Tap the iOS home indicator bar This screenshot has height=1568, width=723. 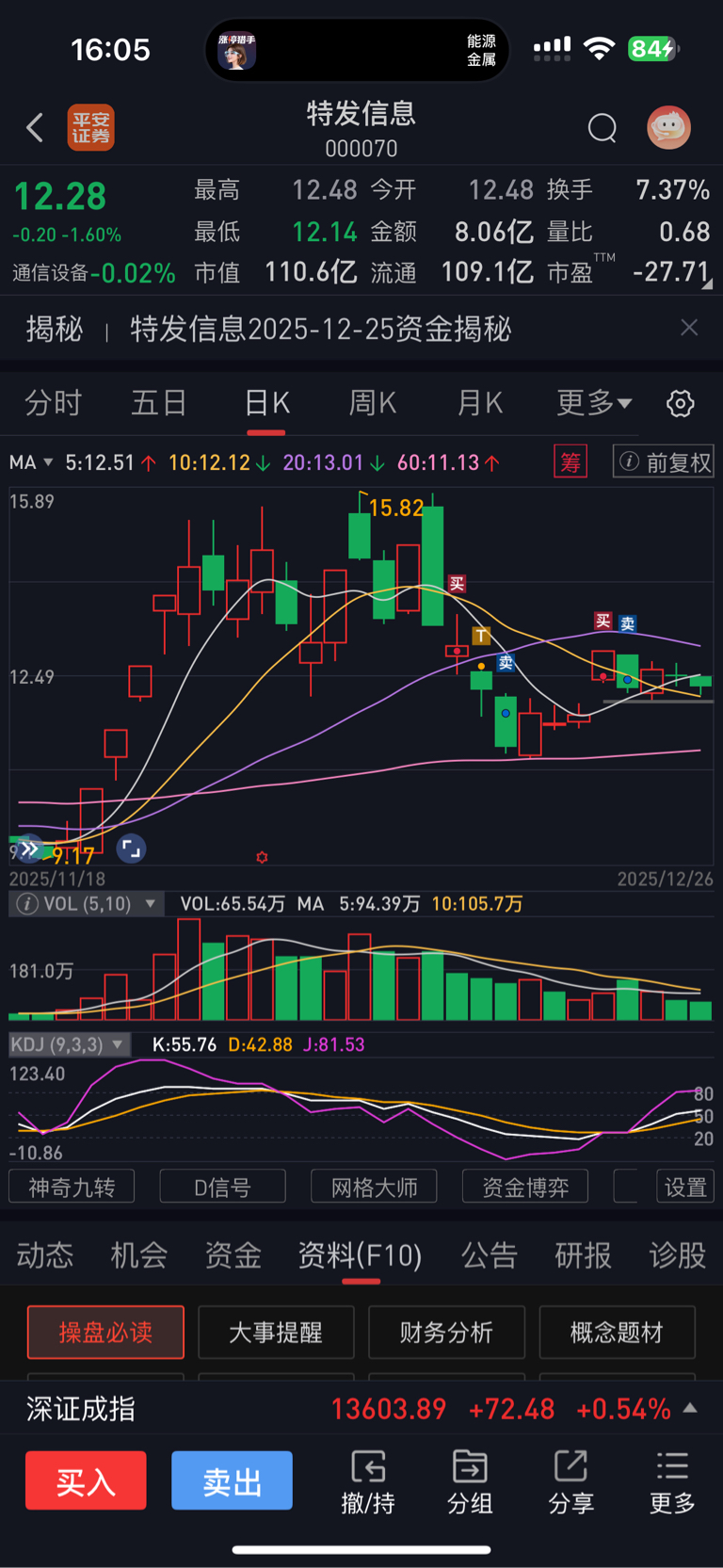tap(361, 1549)
